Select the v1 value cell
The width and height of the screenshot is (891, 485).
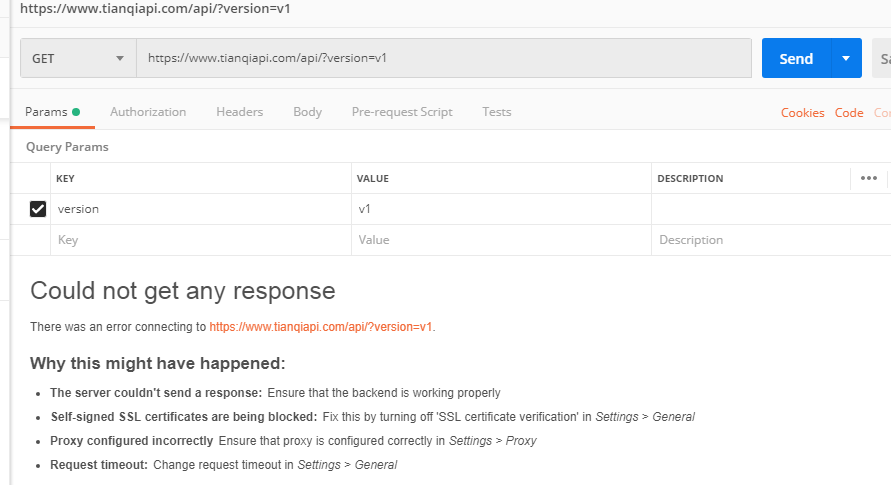[x=500, y=209]
